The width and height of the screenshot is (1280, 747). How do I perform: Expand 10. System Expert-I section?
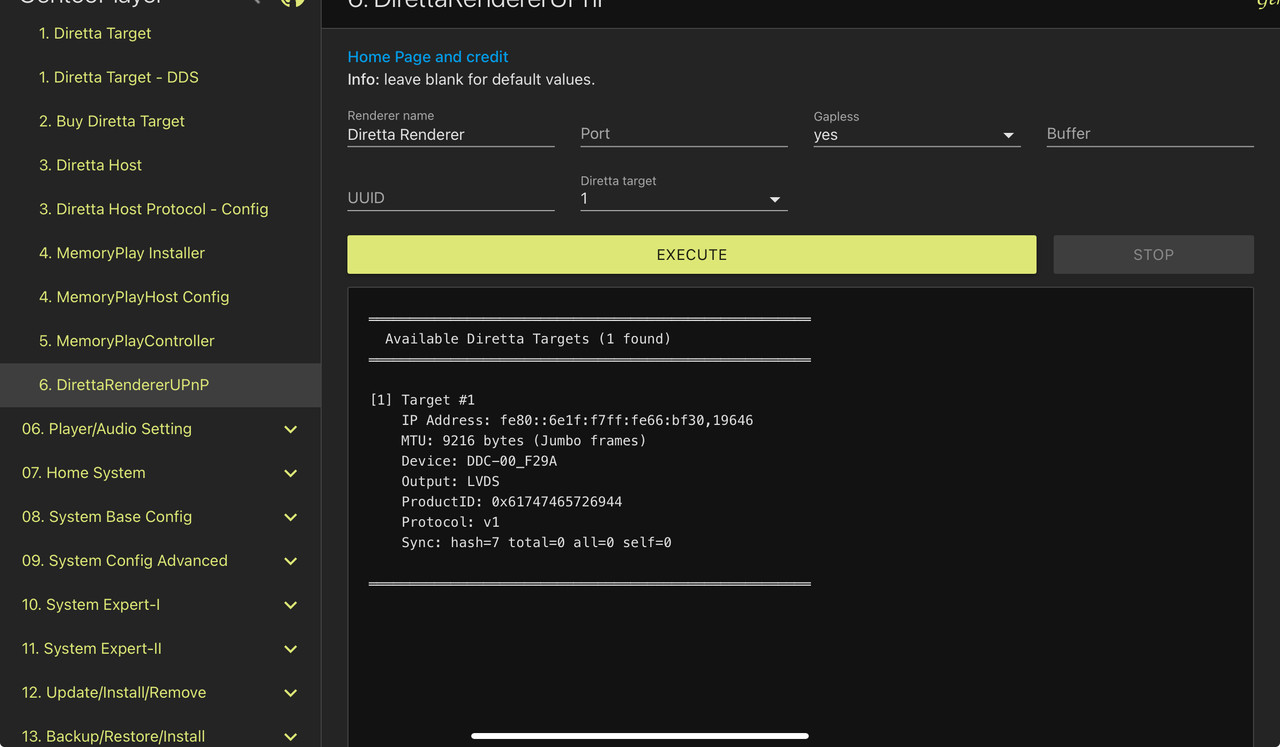pos(160,605)
